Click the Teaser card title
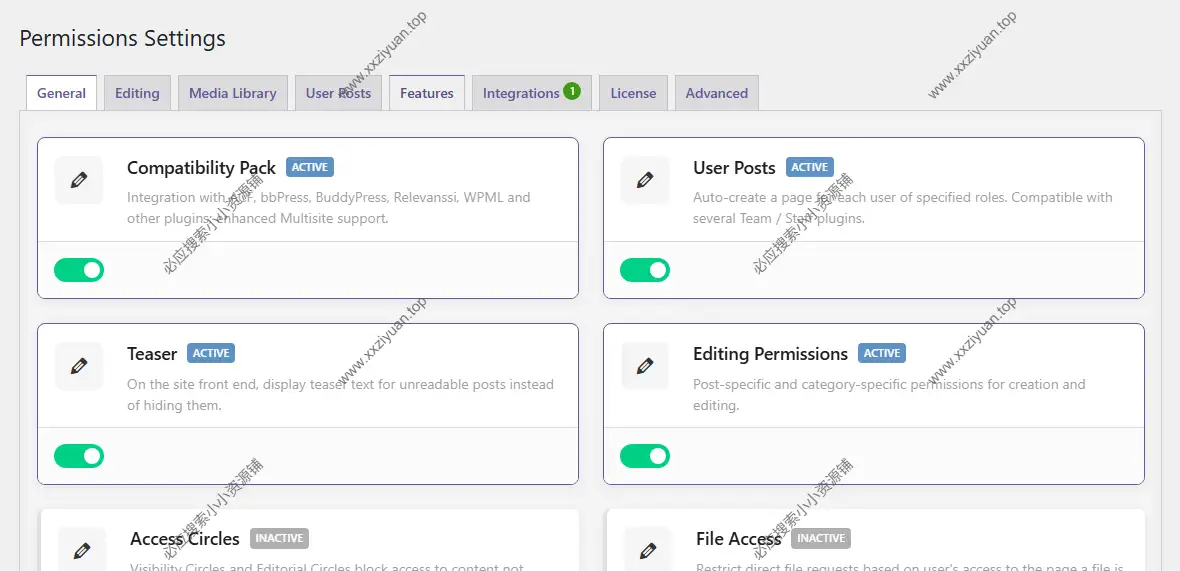 pyautogui.click(x=152, y=354)
